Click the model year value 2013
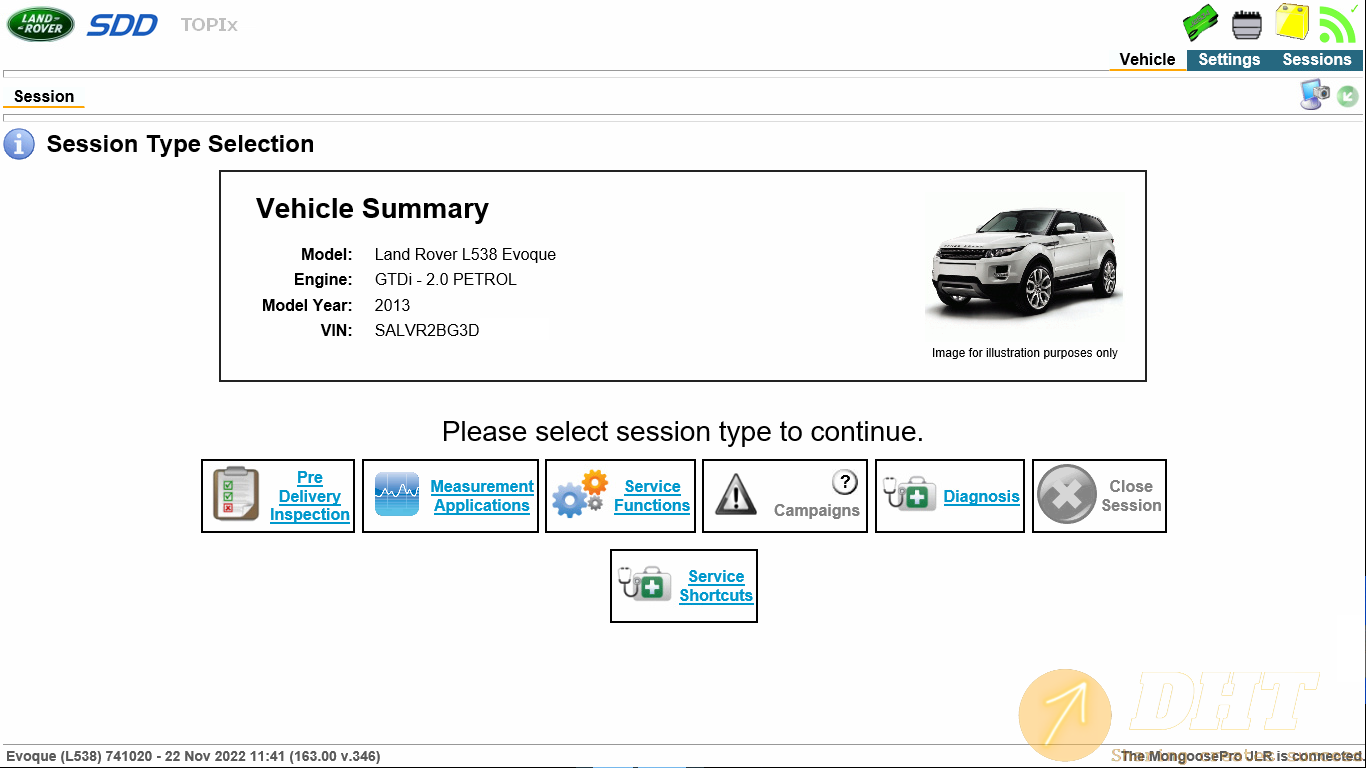This screenshot has width=1366, height=768. 392,305
